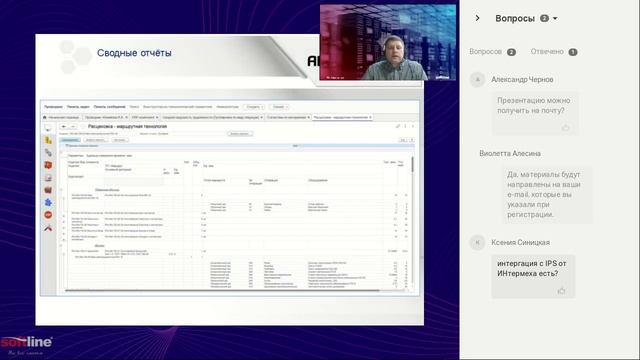Click the question text about интеграция с IPS
Viewport: 640px width, 360px height.
[531, 269]
